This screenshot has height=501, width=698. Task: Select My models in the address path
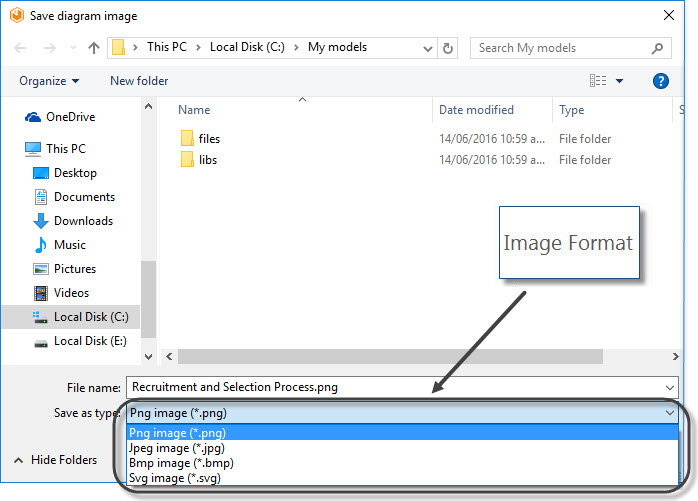[337, 47]
